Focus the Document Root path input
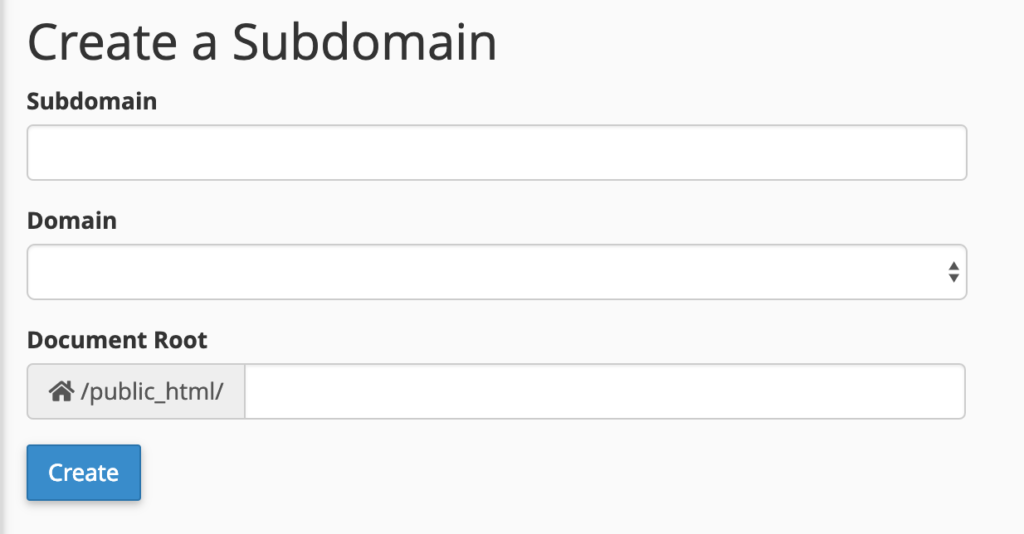 tap(605, 392)
